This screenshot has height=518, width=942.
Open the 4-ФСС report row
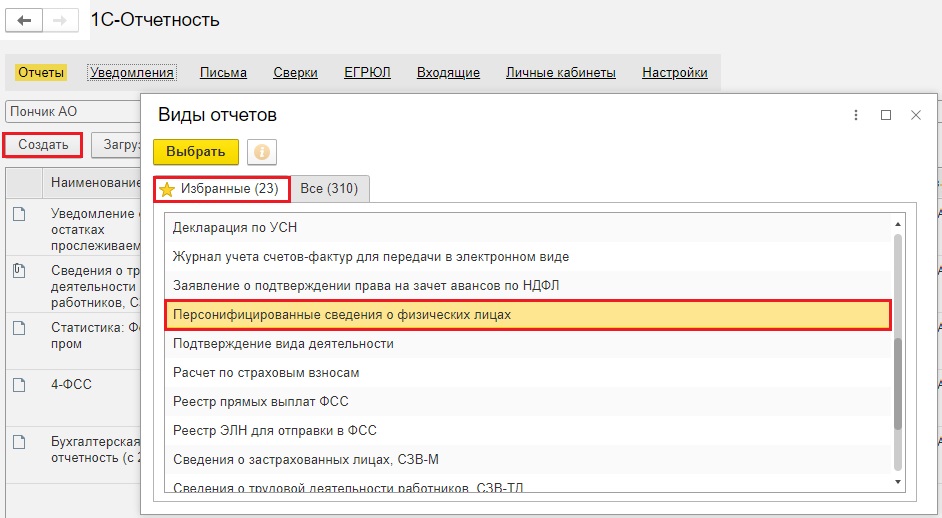pos(73,398)
